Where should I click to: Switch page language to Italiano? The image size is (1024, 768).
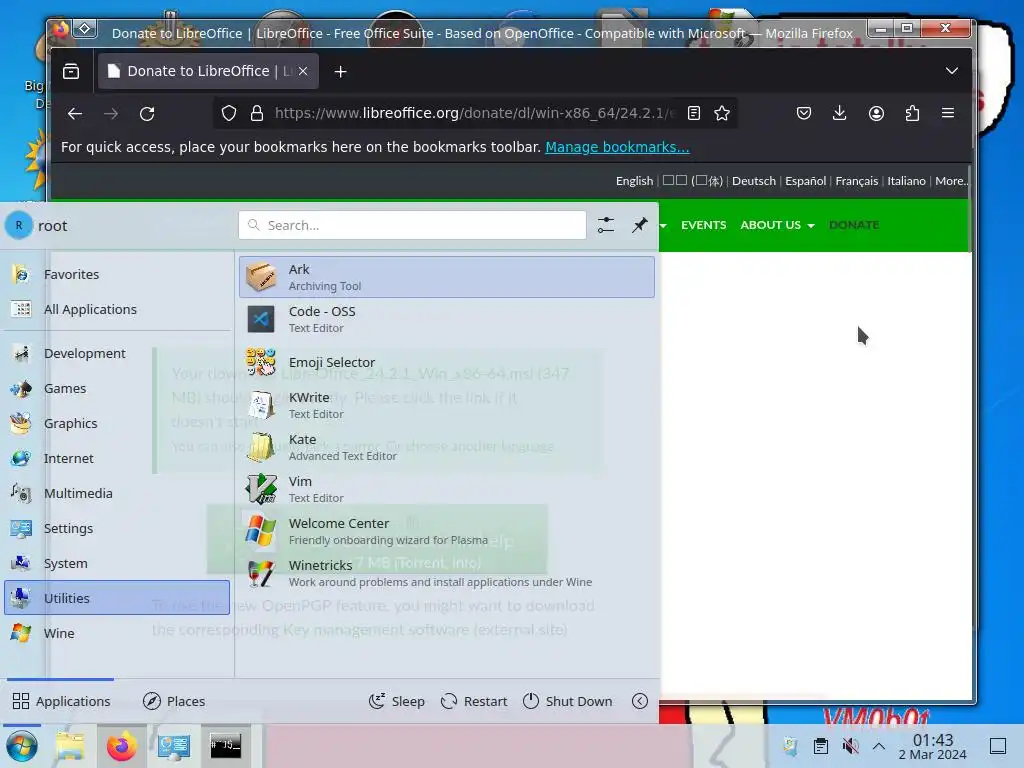[x=906, y=181]
